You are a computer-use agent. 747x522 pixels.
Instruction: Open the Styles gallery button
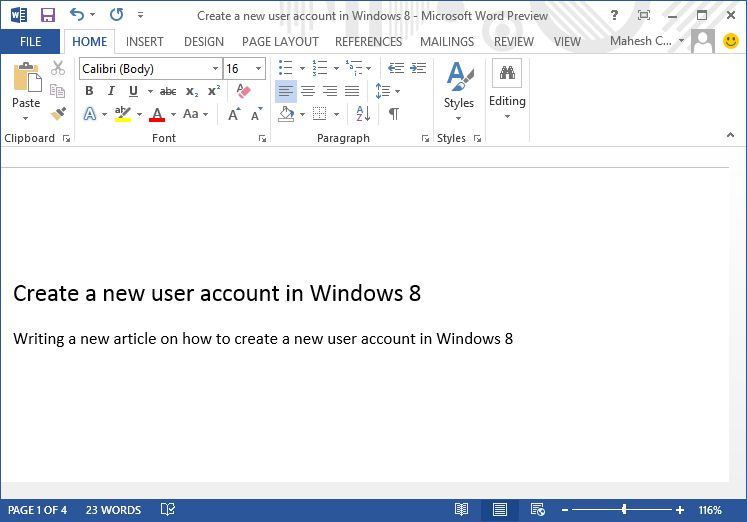coord(459,91)
